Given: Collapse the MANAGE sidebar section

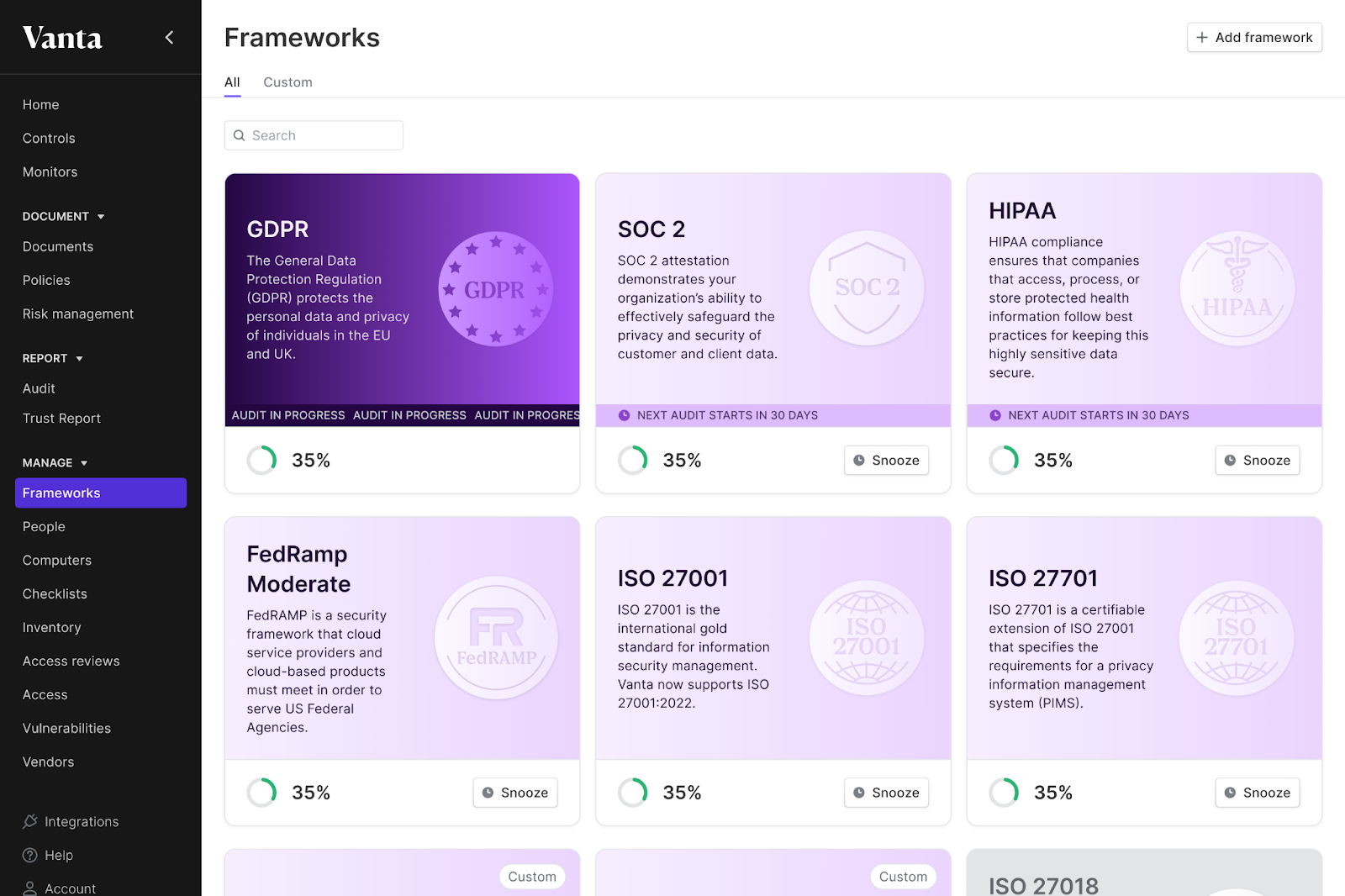Looking at the screenshot, I should 84,463.
